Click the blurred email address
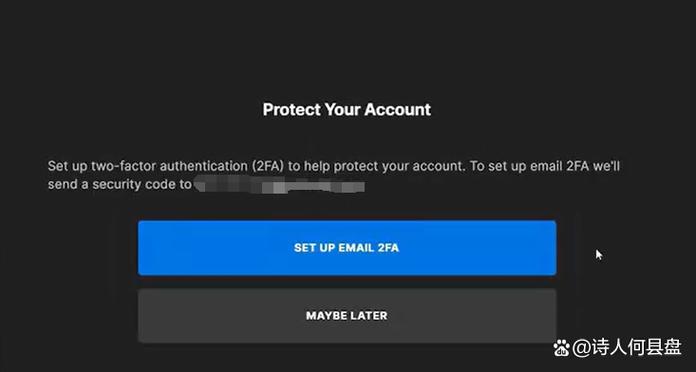The width and height of the screenshot is (696, 372). (x=280, y=184)
